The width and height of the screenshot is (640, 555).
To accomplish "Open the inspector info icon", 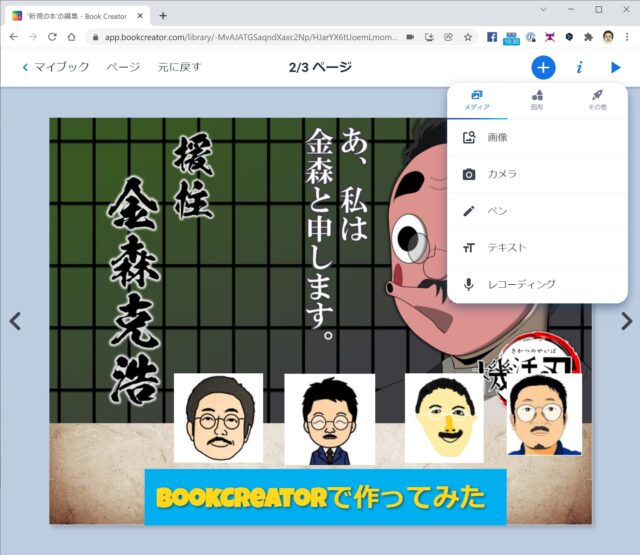I will pyautogui.click(x=579, y=67).
